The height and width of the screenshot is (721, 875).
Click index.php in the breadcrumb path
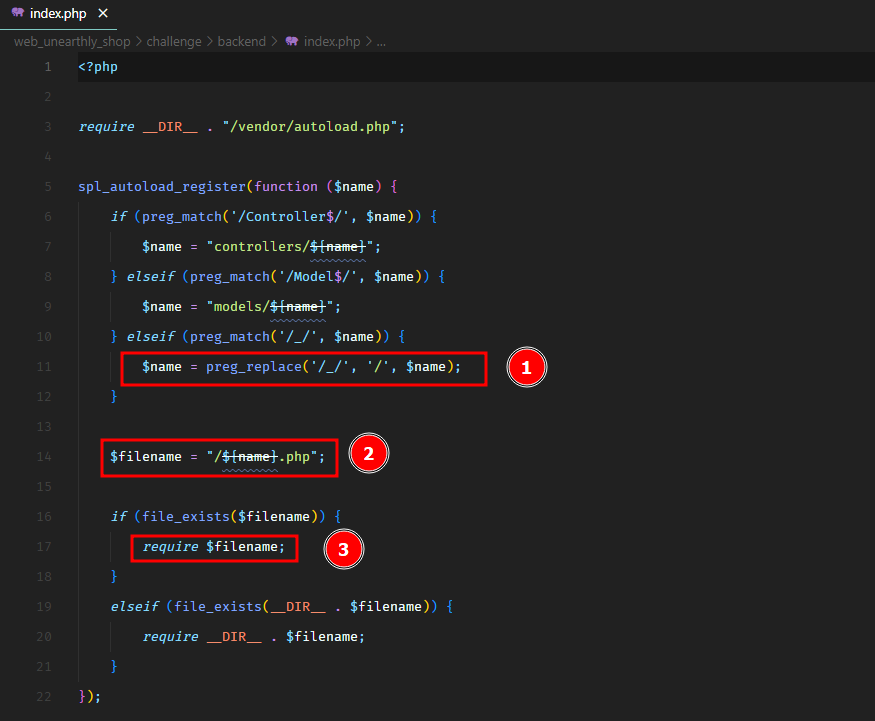point(331,42)
